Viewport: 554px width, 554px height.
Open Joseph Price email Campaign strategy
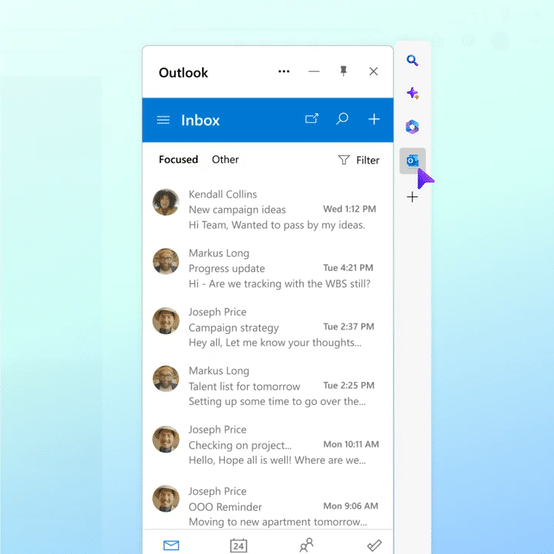(x=268, y=327)
